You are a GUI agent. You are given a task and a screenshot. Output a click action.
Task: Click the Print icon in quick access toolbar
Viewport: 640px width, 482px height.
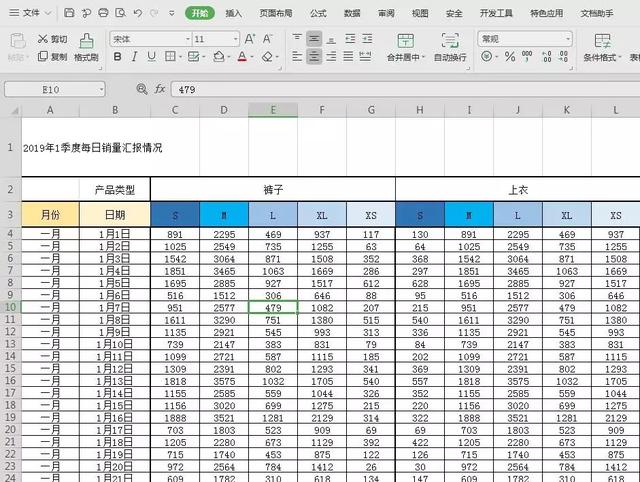(x=103, y=13)
